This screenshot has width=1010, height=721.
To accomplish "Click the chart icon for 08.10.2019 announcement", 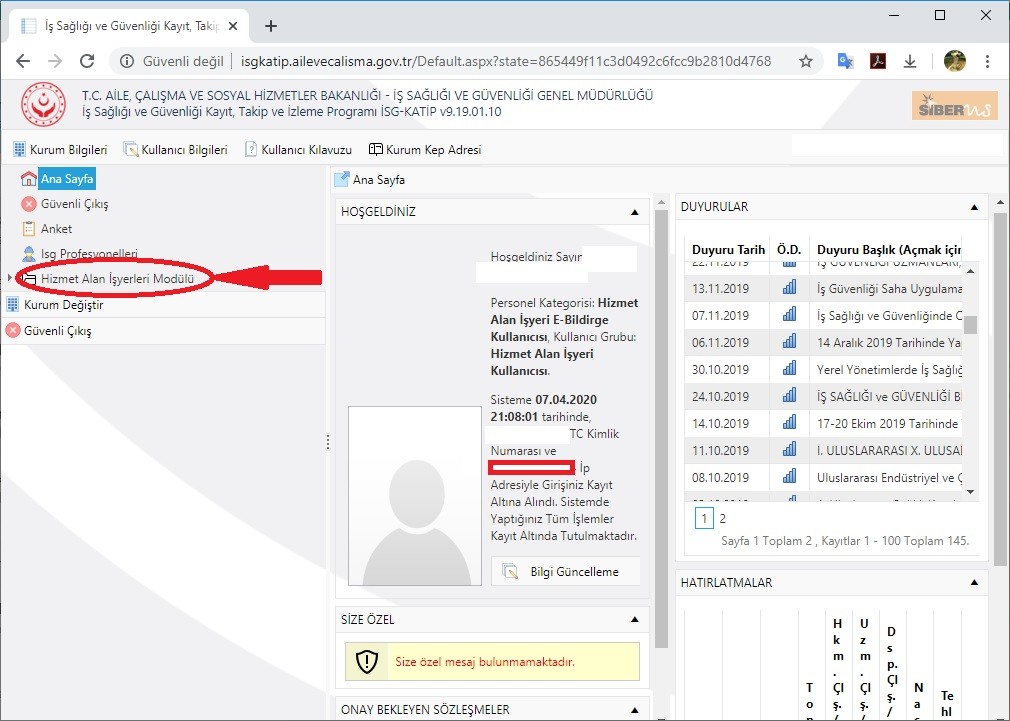I will 789,476.
